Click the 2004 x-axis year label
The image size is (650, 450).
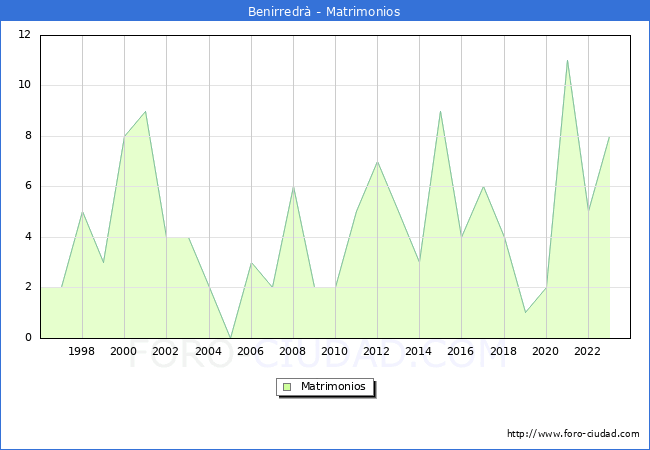[x=209, y=352]
